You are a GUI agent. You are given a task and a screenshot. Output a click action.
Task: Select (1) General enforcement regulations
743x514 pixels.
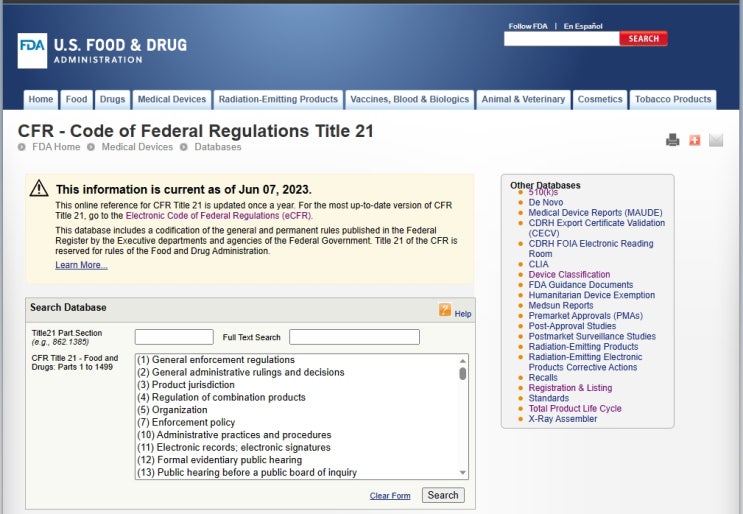click(297, 360)
